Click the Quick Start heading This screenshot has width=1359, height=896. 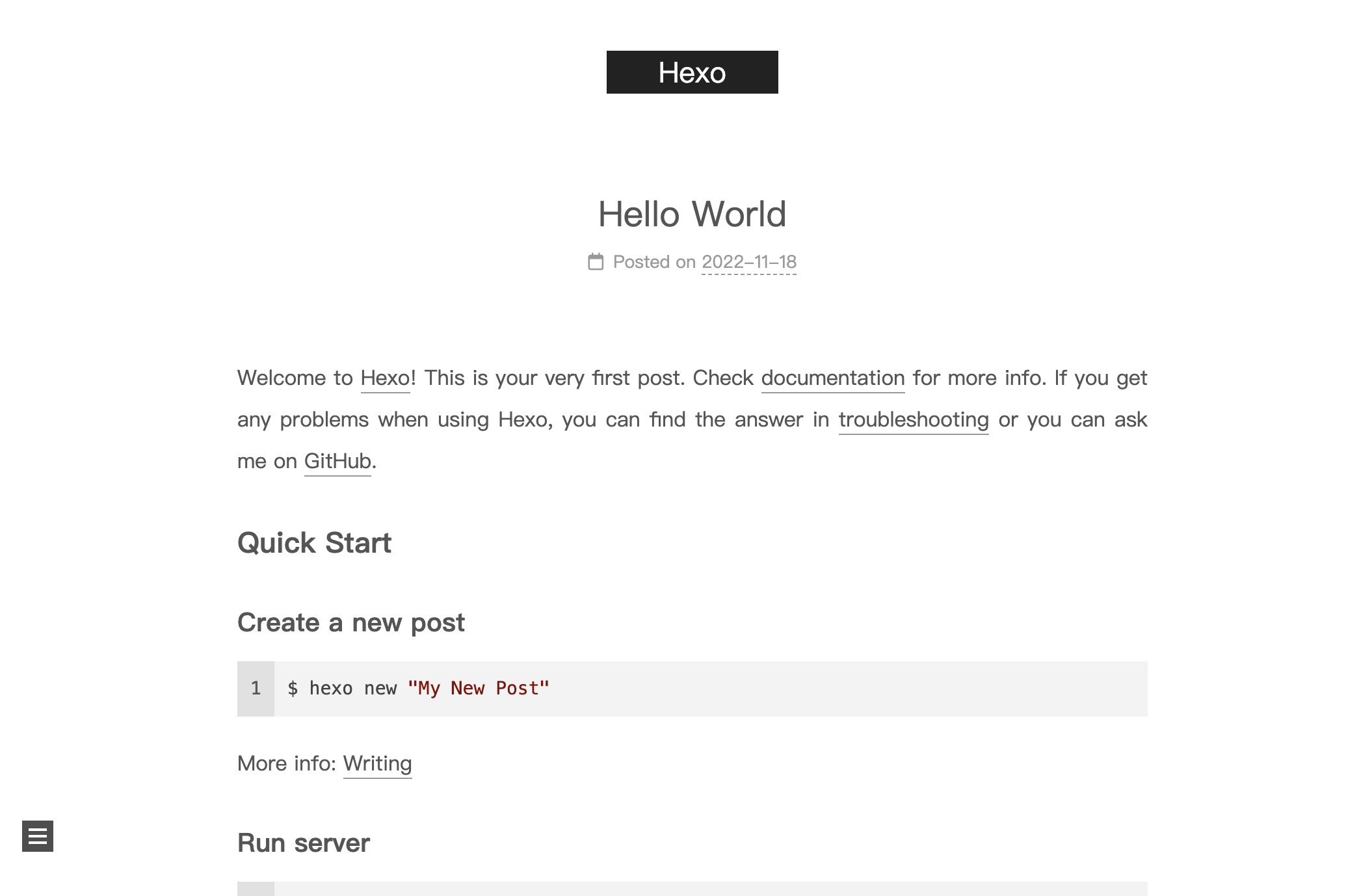tap(314, 543)
